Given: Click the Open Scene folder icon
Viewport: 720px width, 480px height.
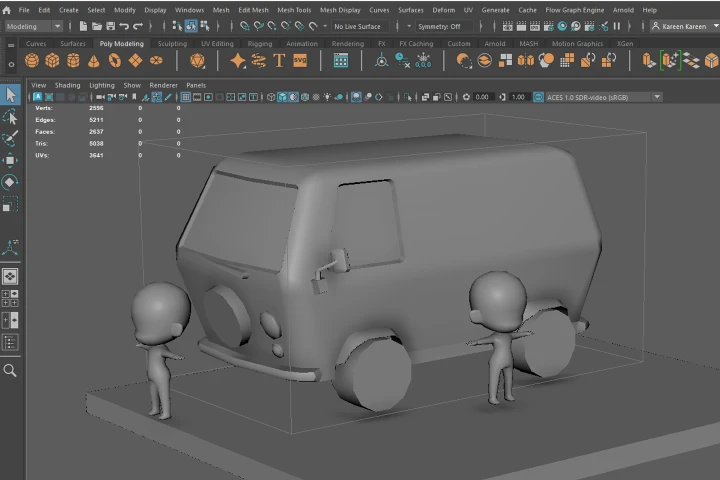Looking at the screenshot, I should 97,26.
